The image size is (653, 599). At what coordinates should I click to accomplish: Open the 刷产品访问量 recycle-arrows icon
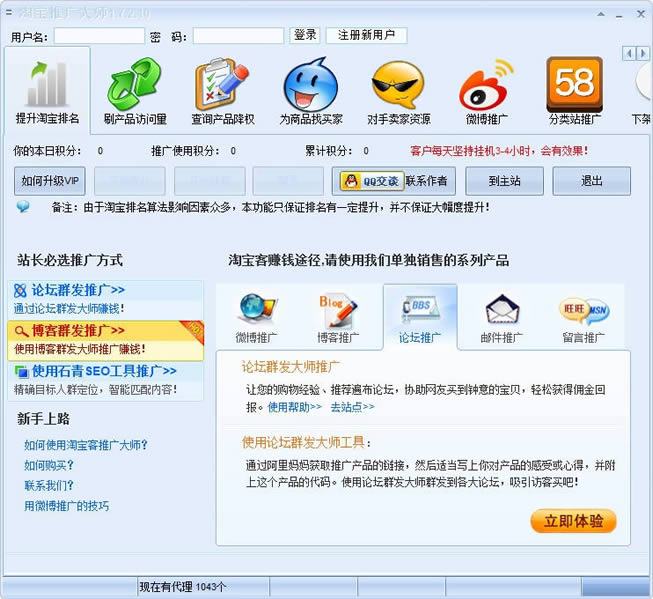click(x=135, y=85)
